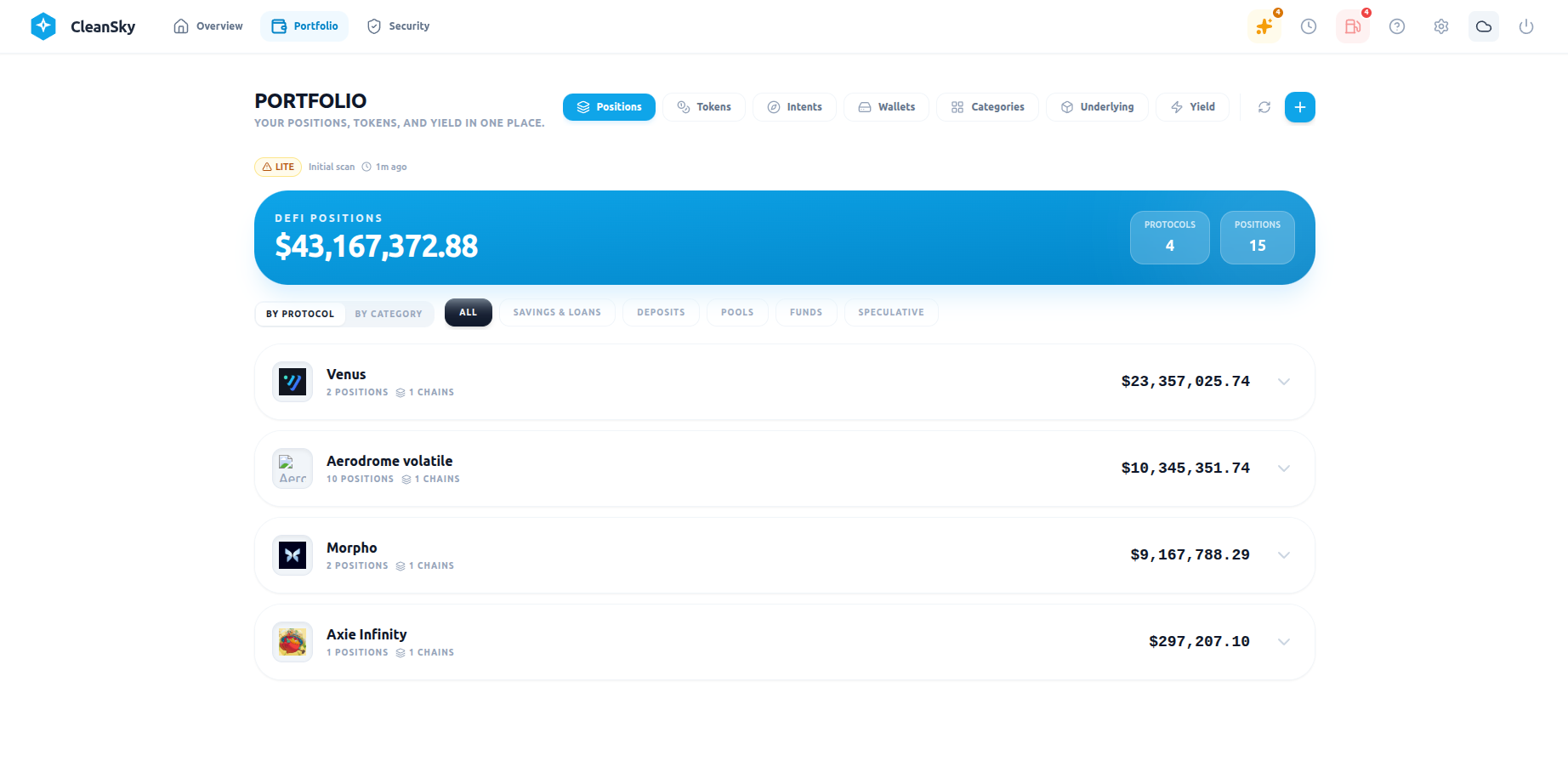Toggle grouping to By Protocol

(x=300, y=314)
